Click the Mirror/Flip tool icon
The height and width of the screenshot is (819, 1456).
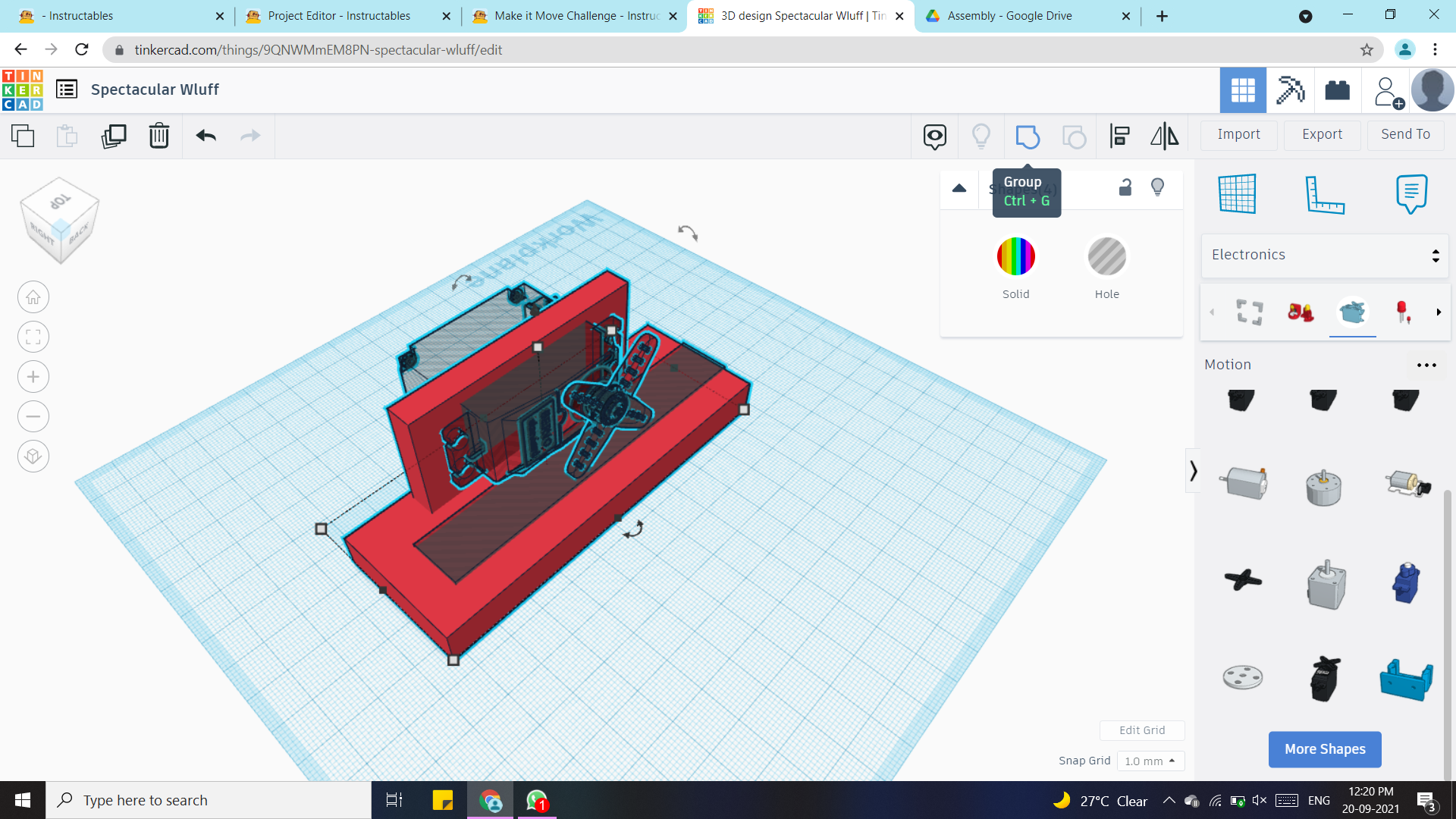pos(1164,136)
